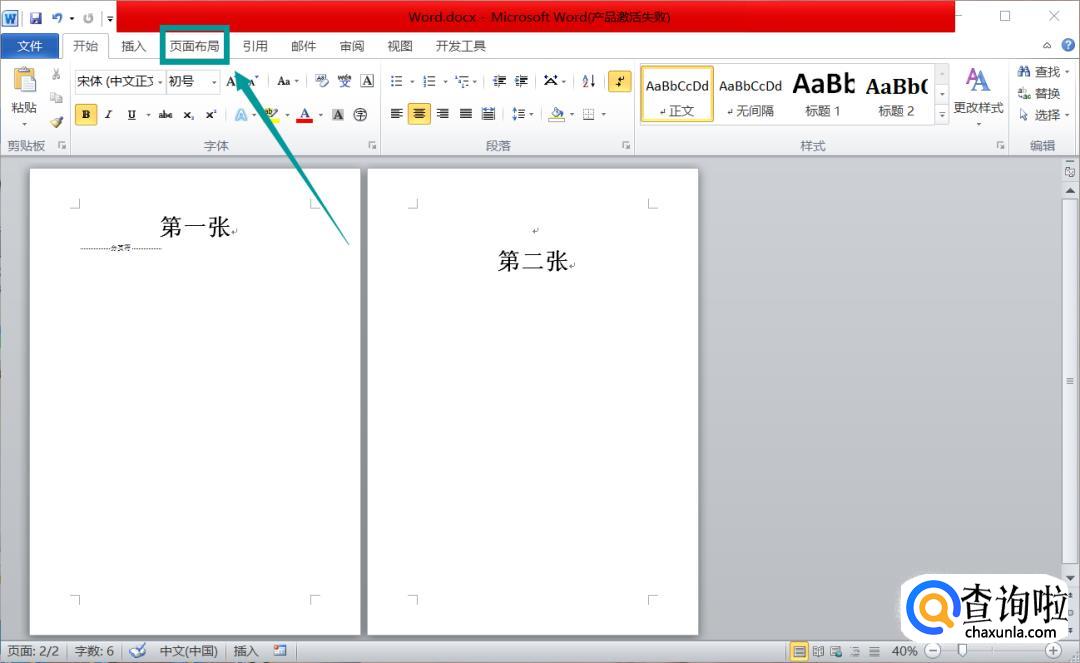Viewport: 1080px width, 663px height.
Task: Apply strikethrough formatting
Action: point(165,114)
